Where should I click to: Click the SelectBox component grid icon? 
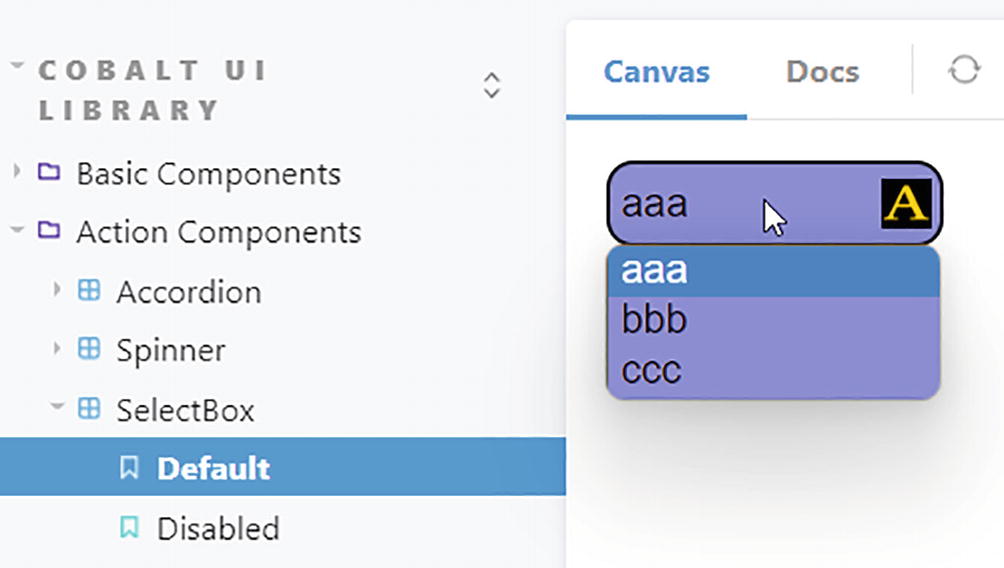coord(89,408)
